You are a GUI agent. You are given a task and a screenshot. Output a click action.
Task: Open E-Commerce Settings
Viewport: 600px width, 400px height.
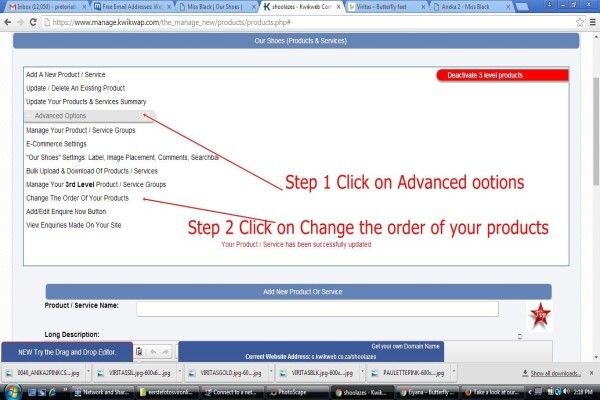pyautogui.click(x=56, y=144)
